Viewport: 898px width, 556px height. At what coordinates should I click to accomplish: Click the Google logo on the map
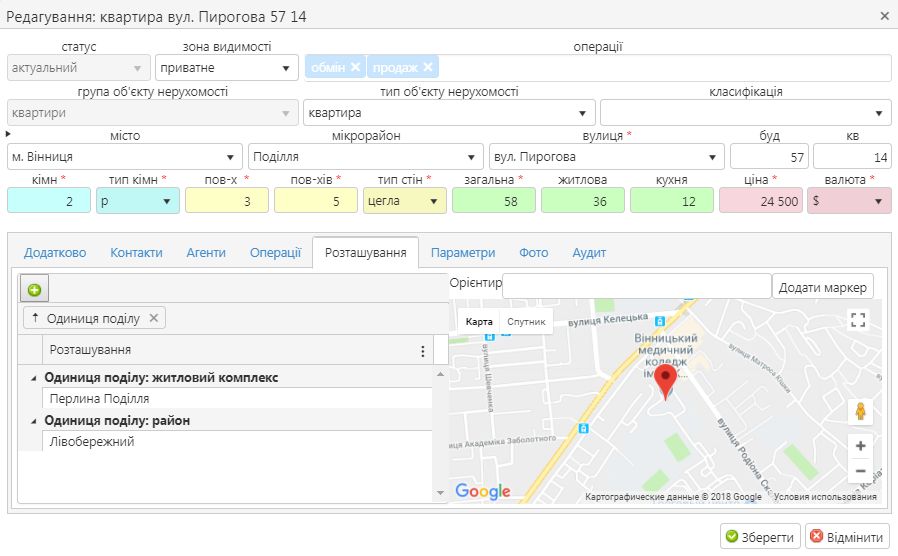pyautogui.click(x=482, y=491)
